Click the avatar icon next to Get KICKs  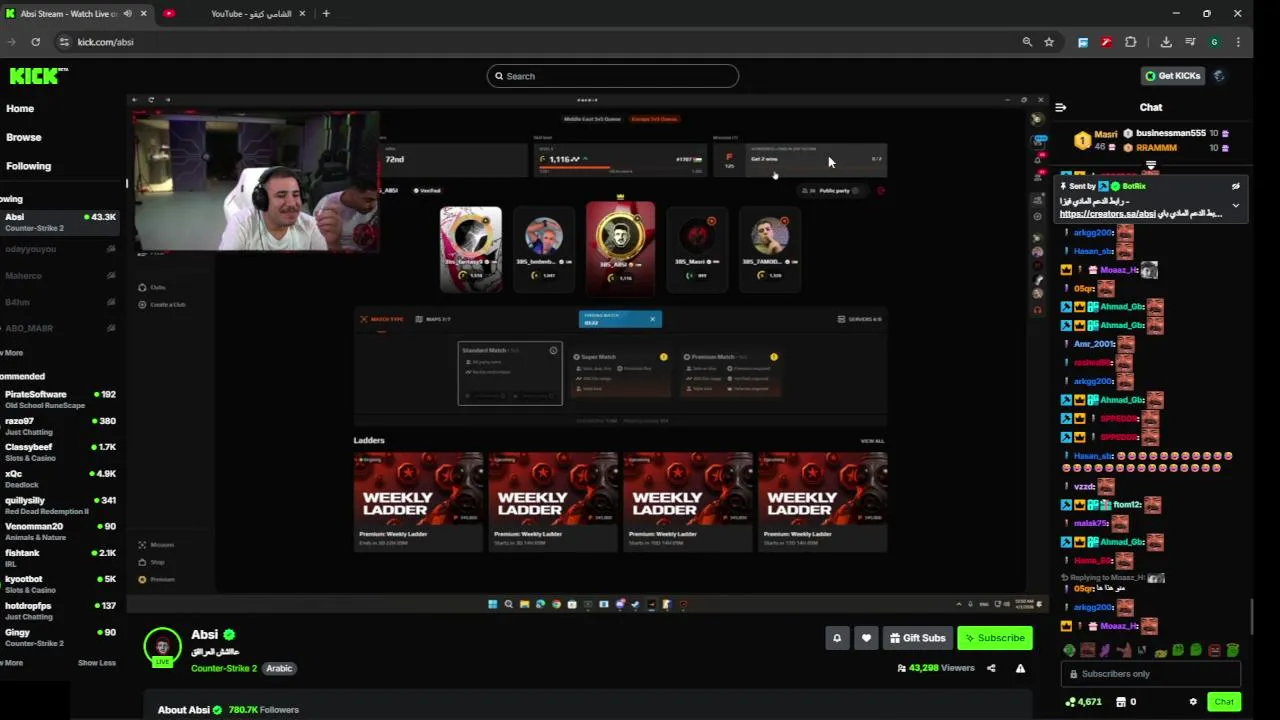(x=1218, y=76)
